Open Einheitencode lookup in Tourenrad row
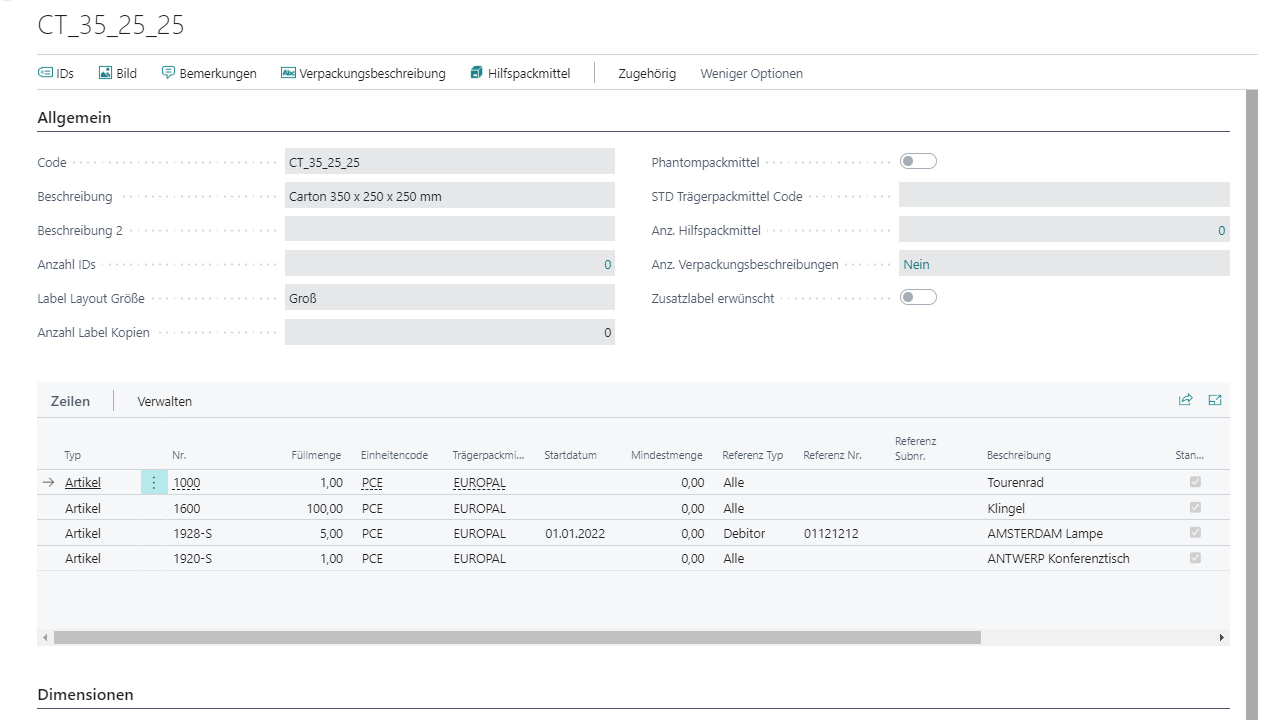 [x=372, y=483]
